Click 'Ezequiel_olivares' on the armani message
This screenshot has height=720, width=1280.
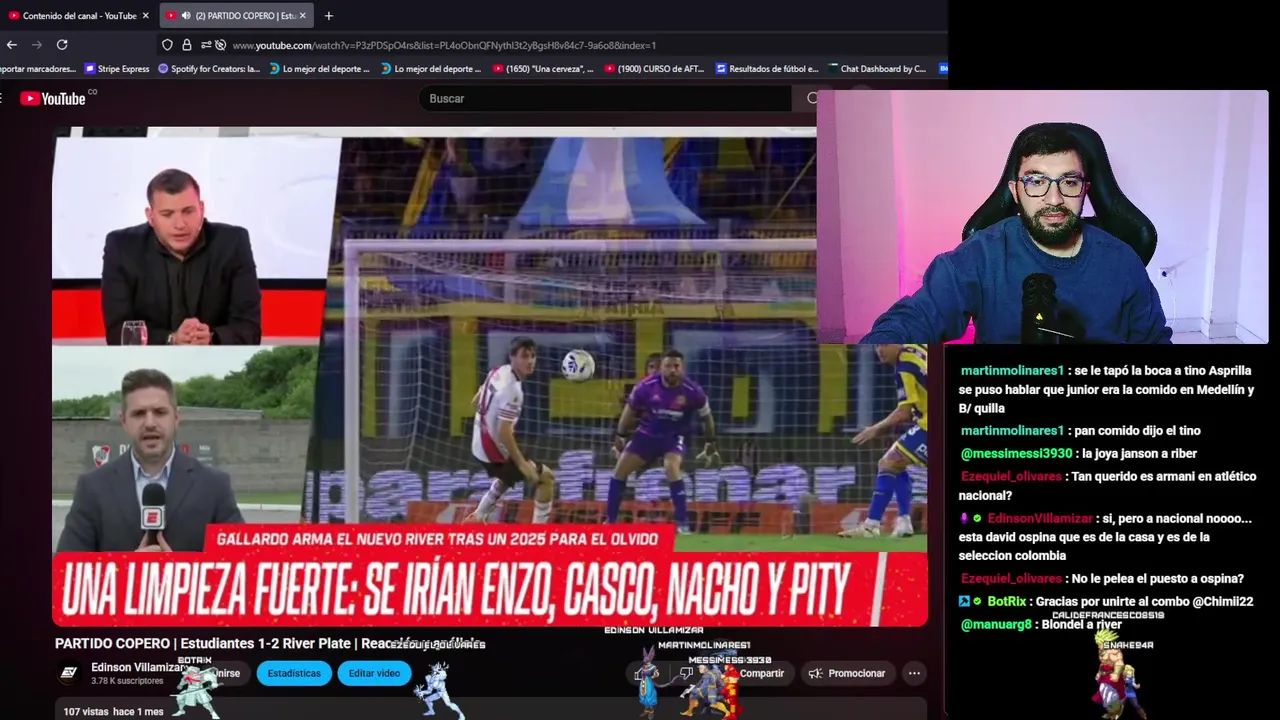[x=1011, y=477]
